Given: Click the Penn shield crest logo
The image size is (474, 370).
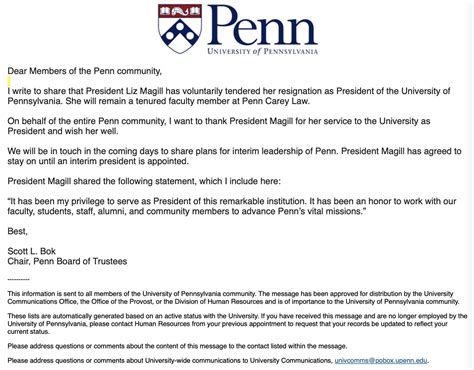Looking at the screenshot, I should pyautogui.click(x=180, y=29).
